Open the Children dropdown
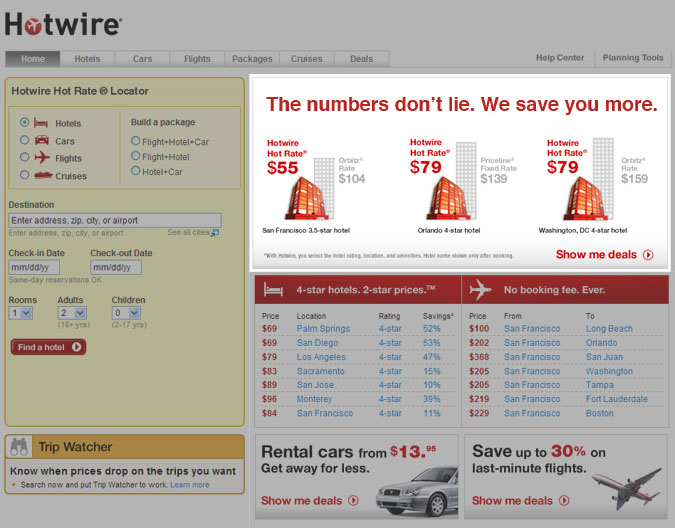The width and height of the screenshot is (675, 528). tap(126, 313)
